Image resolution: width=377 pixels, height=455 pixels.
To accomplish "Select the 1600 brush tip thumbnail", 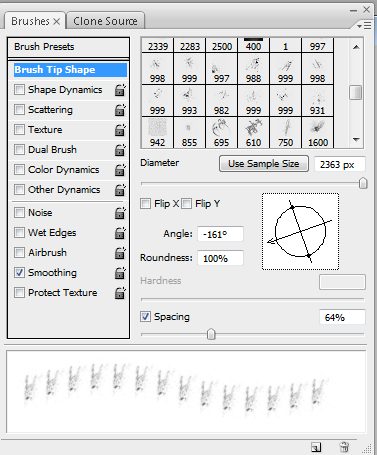I will tap(317, 133).
